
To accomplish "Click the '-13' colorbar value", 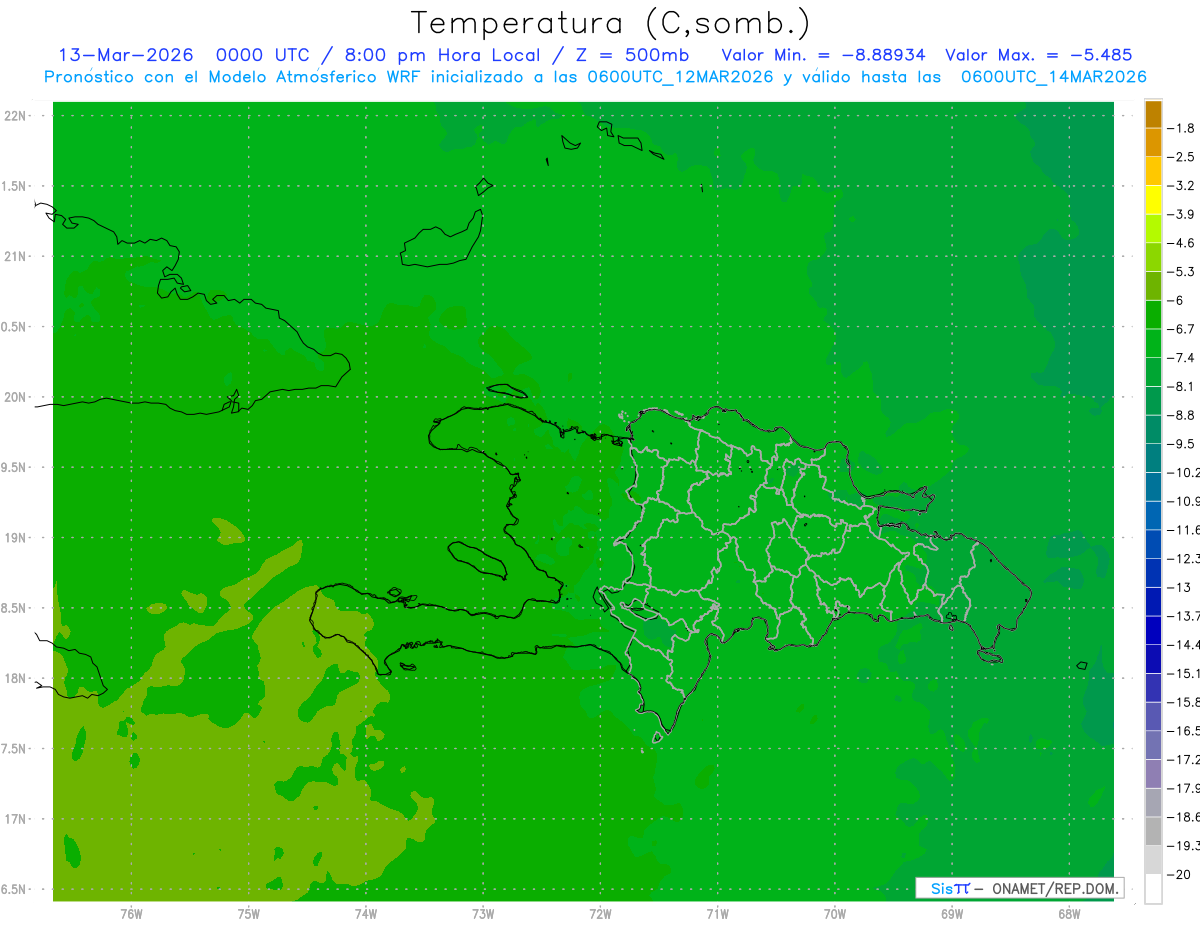I will tap(1179, 587).
